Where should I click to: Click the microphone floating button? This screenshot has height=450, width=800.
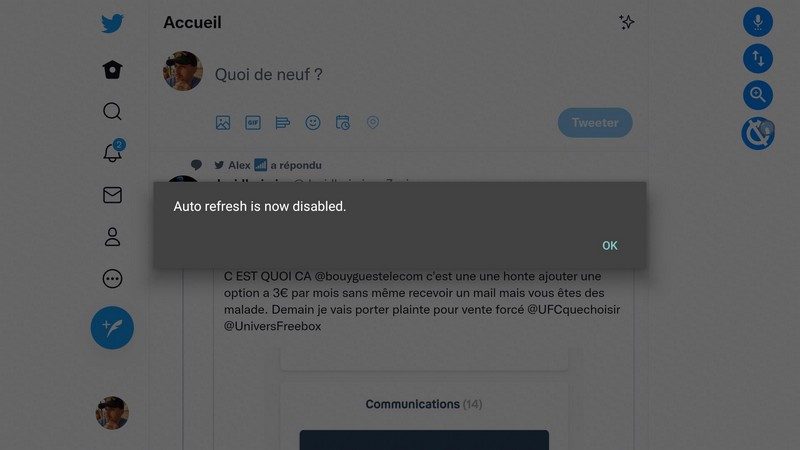click(758, 22)
